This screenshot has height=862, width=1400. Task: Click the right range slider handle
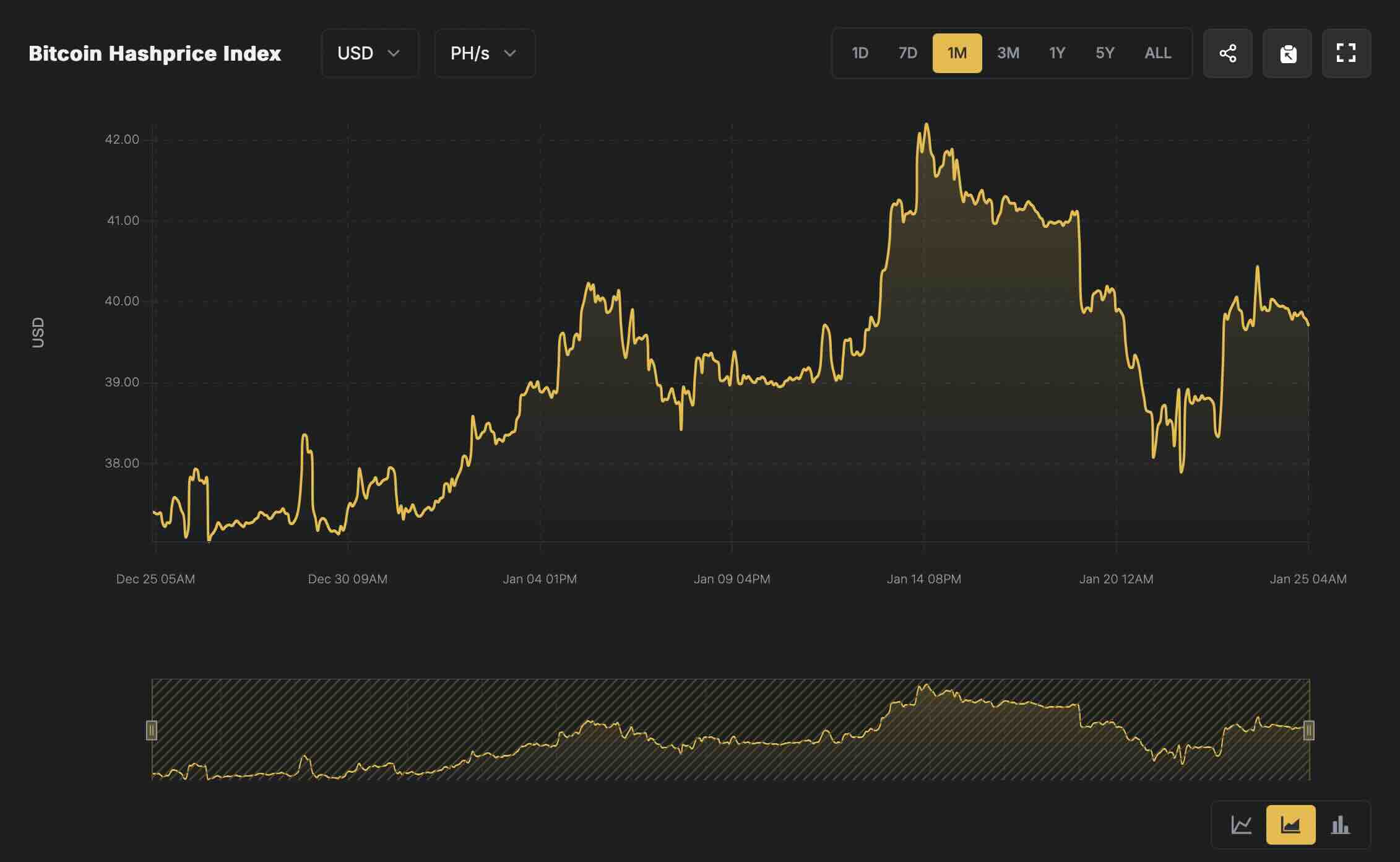click(1309, 730)
